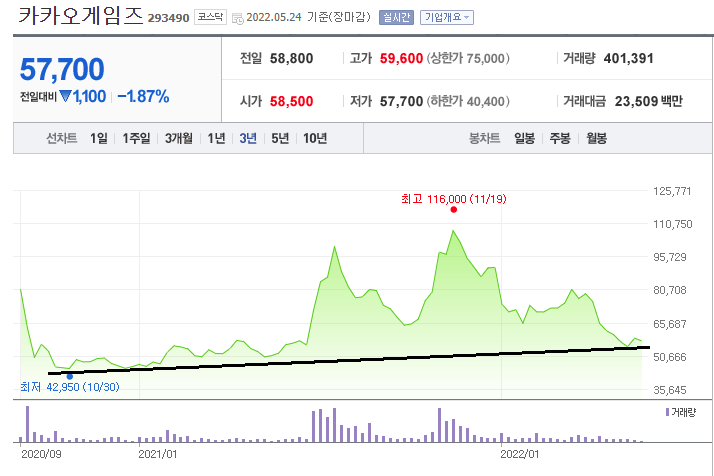
Task: Click the red 최고 116,000 peak marker
Action: point(454,210)
